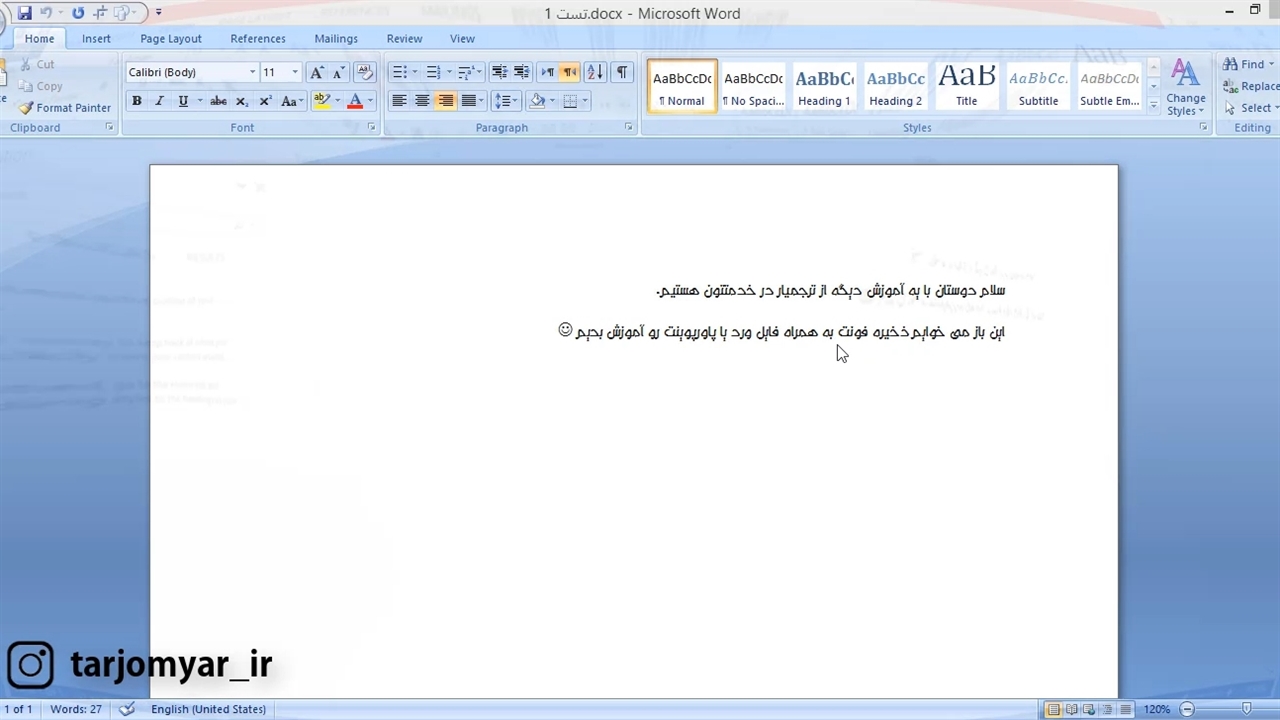The height and width of the screenshot is (720, 1280).
Task: Click the Sort A-Z icon
Action: coord(594,72)
